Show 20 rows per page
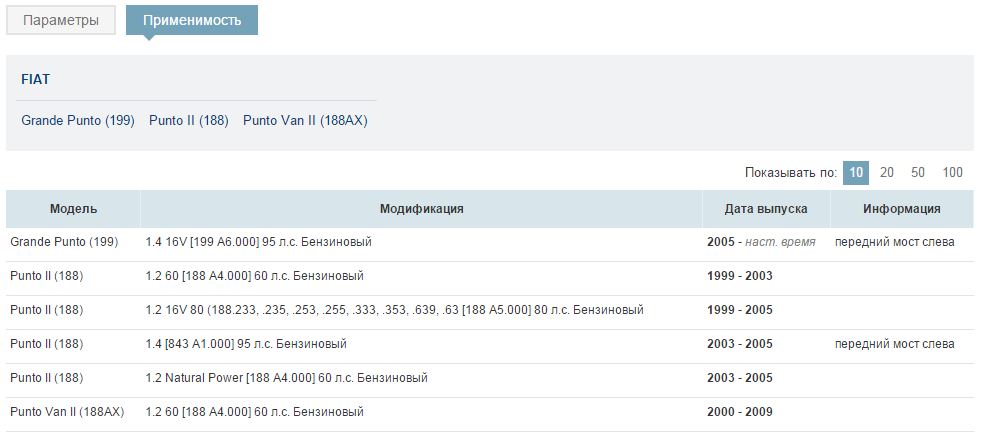Screen dimensions: 987x446 coord(887,172)
